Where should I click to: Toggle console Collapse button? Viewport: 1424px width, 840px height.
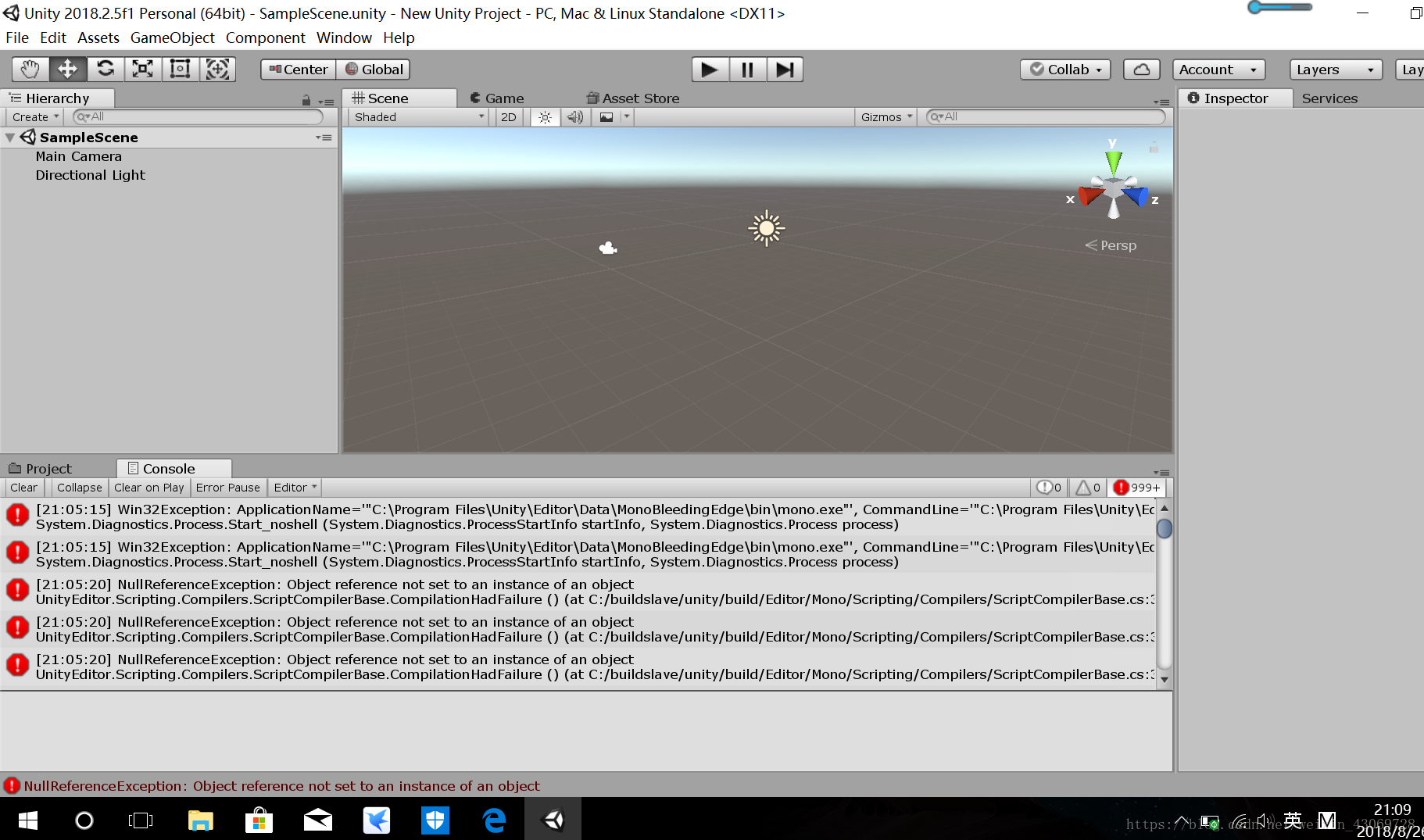point(79,488)
